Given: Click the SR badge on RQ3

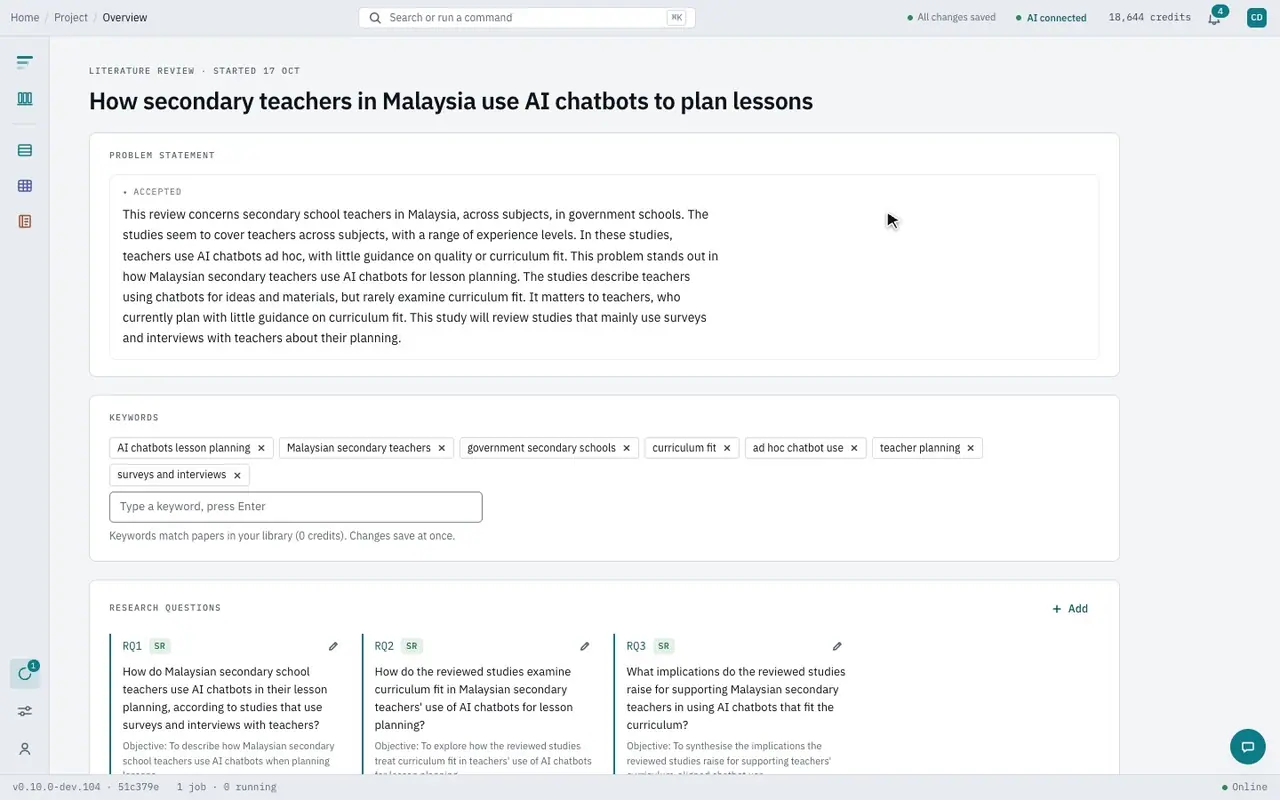Looking at the screenshot, I should (663, 646).
